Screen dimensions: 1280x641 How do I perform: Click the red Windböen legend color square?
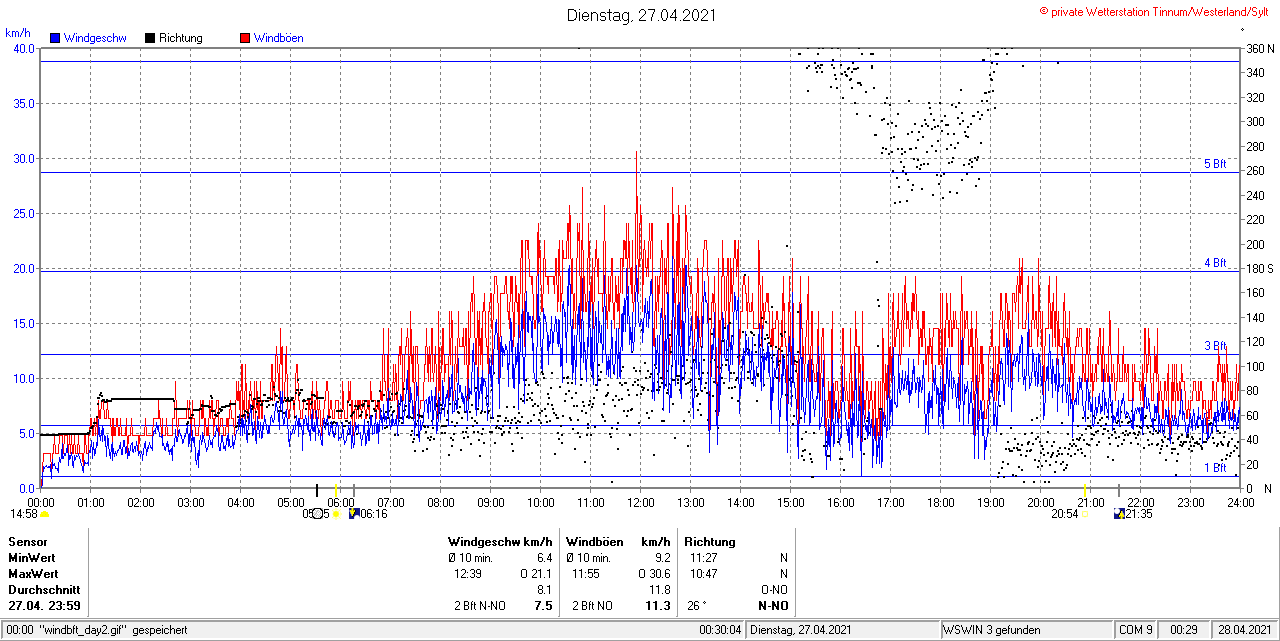[245, 38]
